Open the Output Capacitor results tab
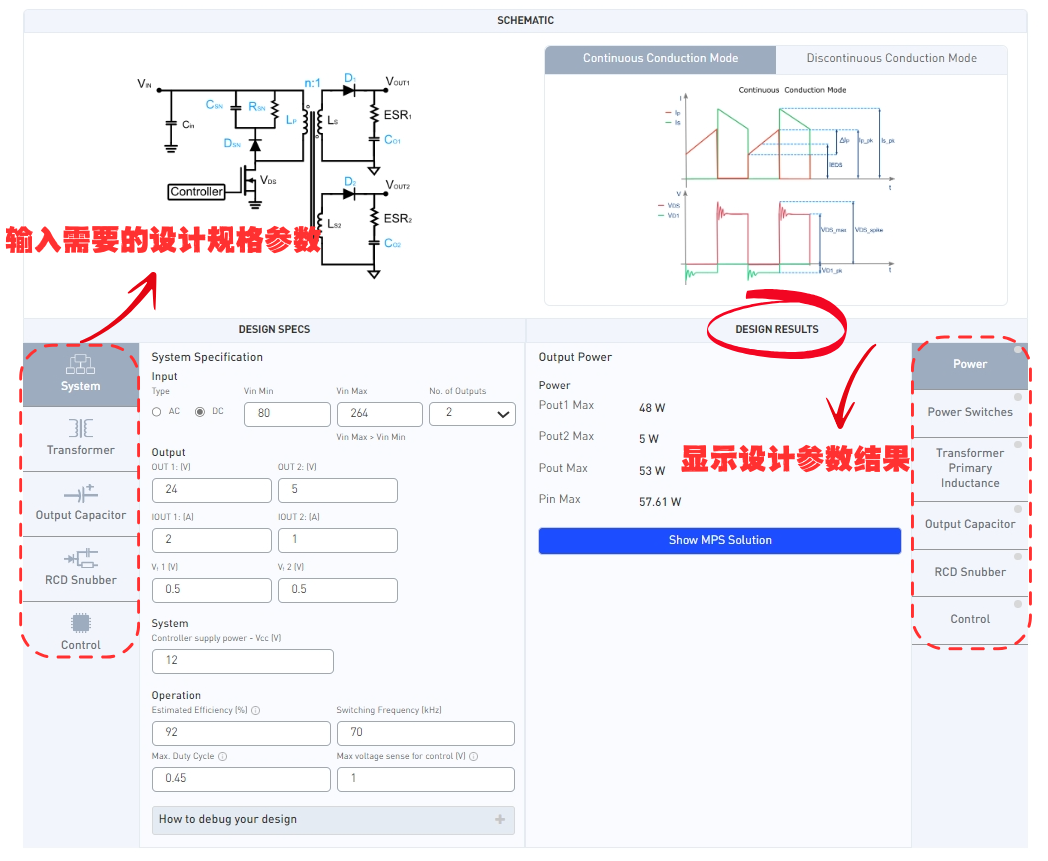The height and width of the screenshot is (861, 1048). click(970, 525)
